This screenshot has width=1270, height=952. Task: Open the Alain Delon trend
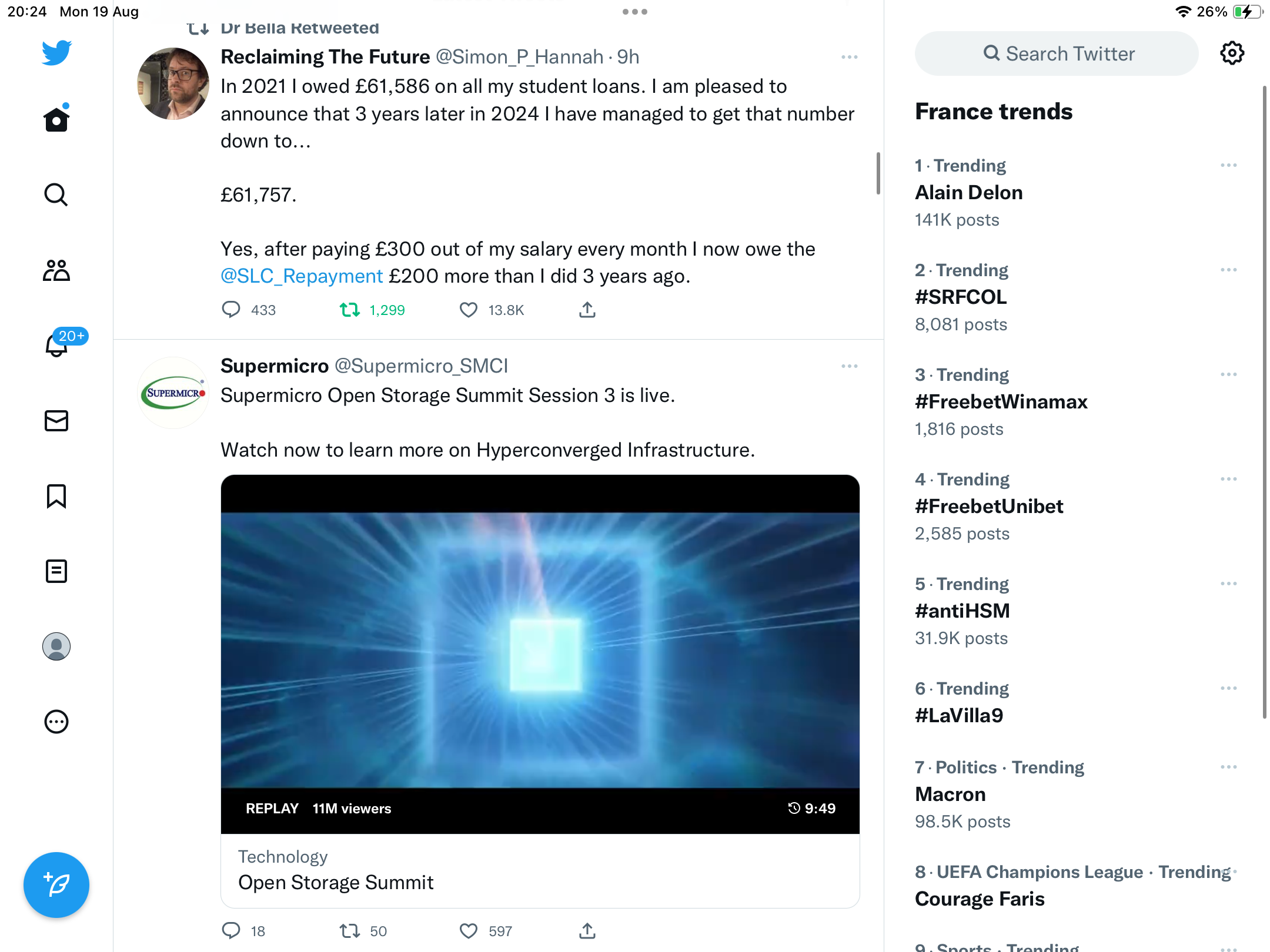click(968, 193)
